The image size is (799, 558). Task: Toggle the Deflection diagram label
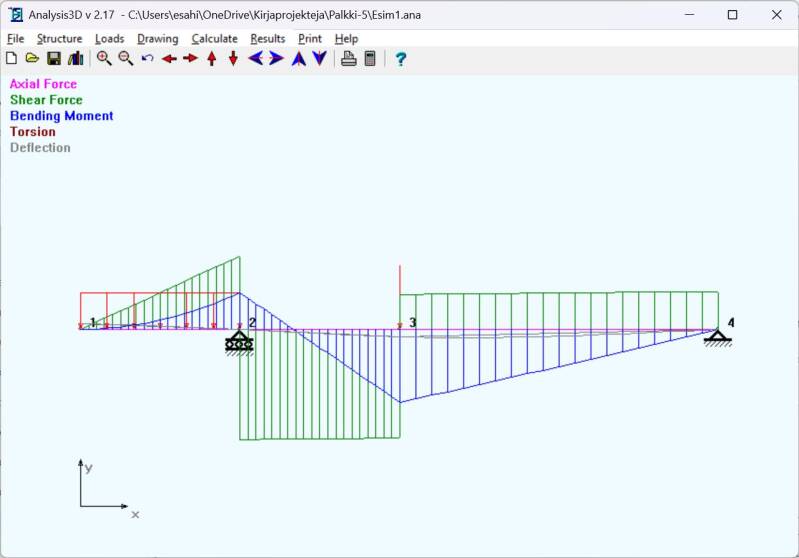tap(40, 148)
